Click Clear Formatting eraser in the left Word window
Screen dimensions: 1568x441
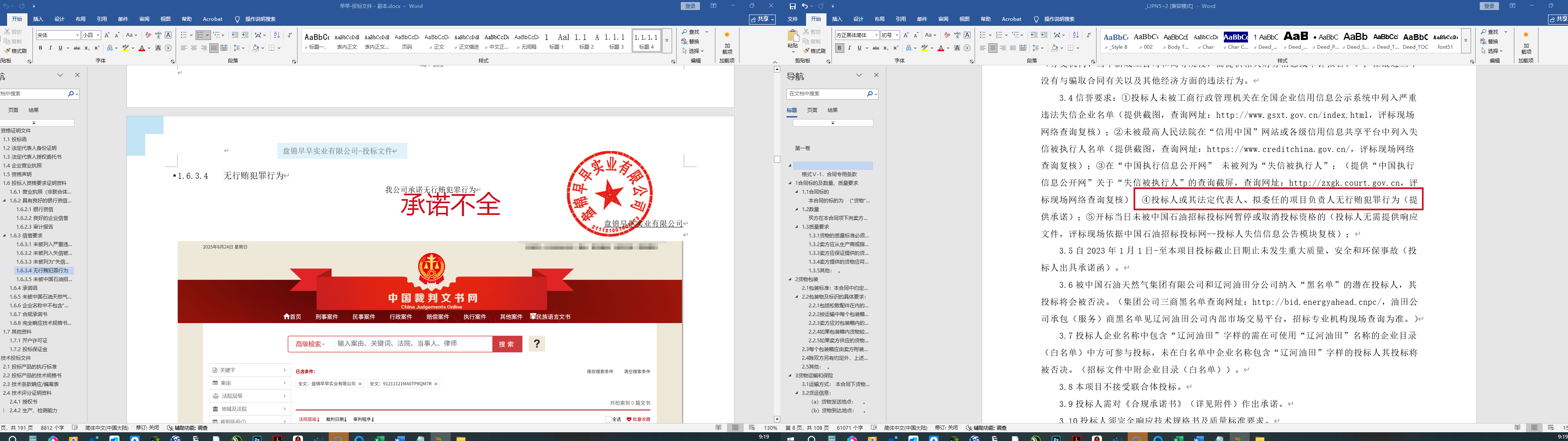(148, 35)
